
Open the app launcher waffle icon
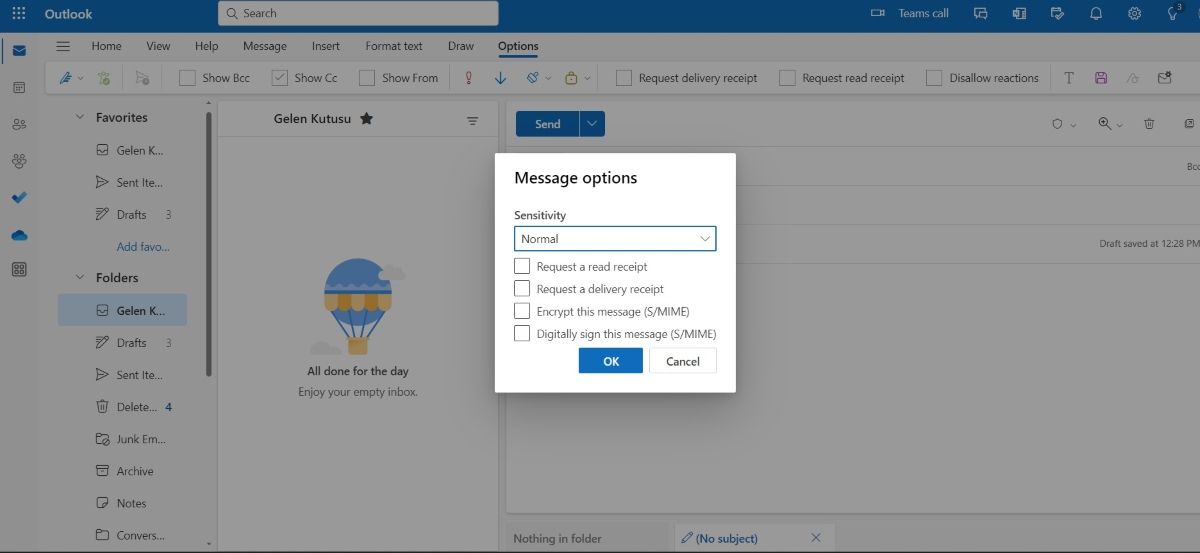[19, 14]
